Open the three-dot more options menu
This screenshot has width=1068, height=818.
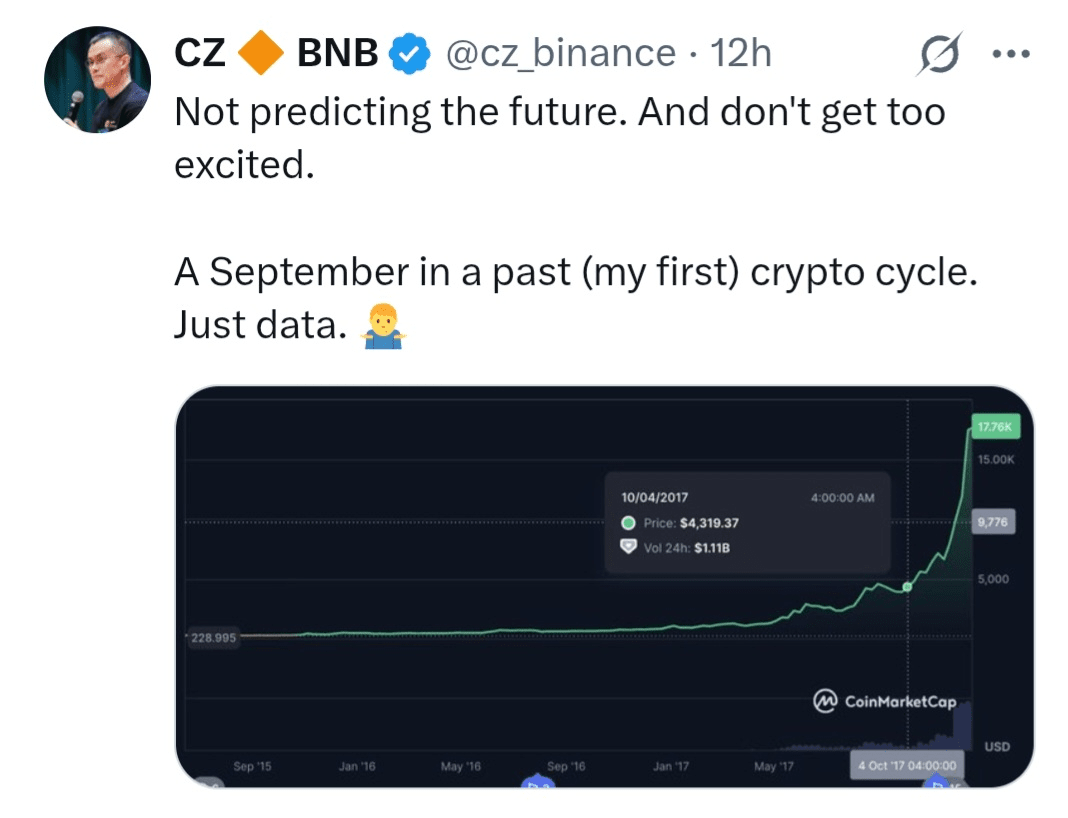(x=1010, y=54)
